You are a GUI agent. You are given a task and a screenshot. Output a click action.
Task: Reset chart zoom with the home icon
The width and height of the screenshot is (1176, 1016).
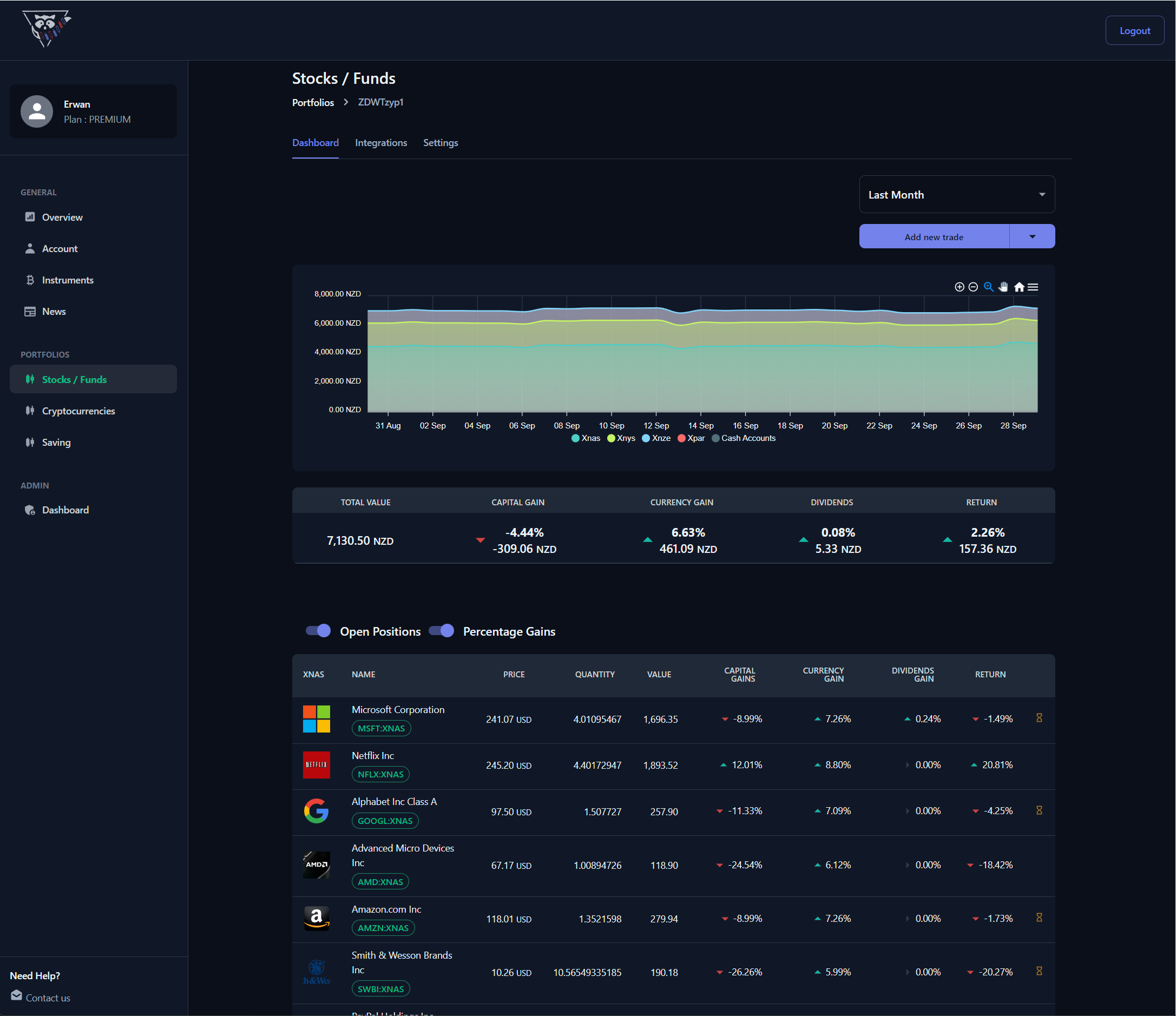(x=1020, y=287)
